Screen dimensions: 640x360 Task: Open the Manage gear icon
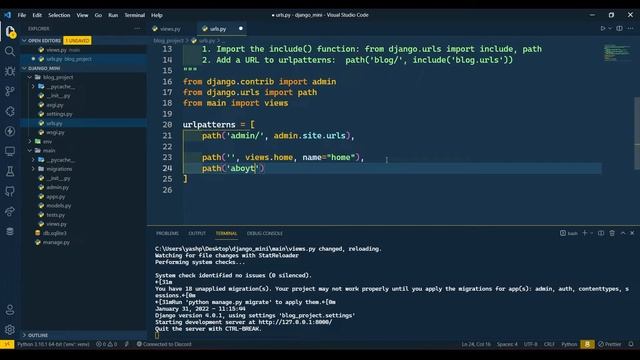(x=10, y=329)
